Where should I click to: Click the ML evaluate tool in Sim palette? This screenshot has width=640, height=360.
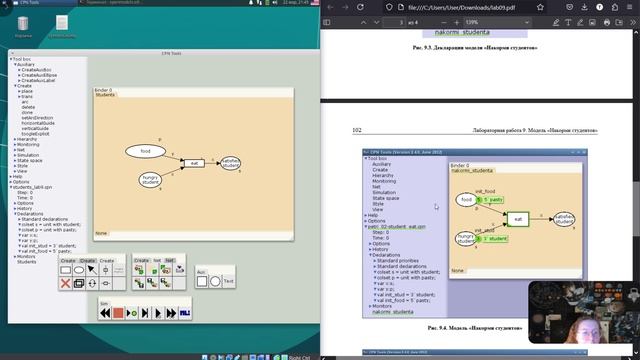point(184,313)
